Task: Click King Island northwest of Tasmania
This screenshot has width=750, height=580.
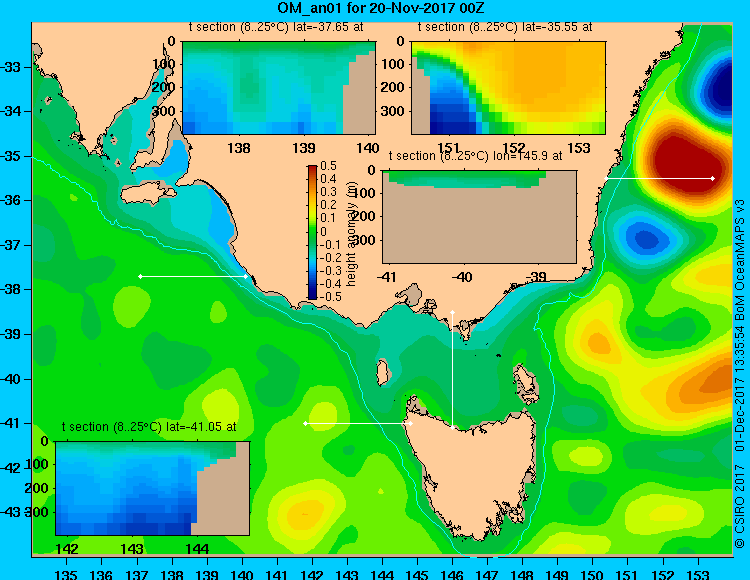Action: tap(382, 373)
